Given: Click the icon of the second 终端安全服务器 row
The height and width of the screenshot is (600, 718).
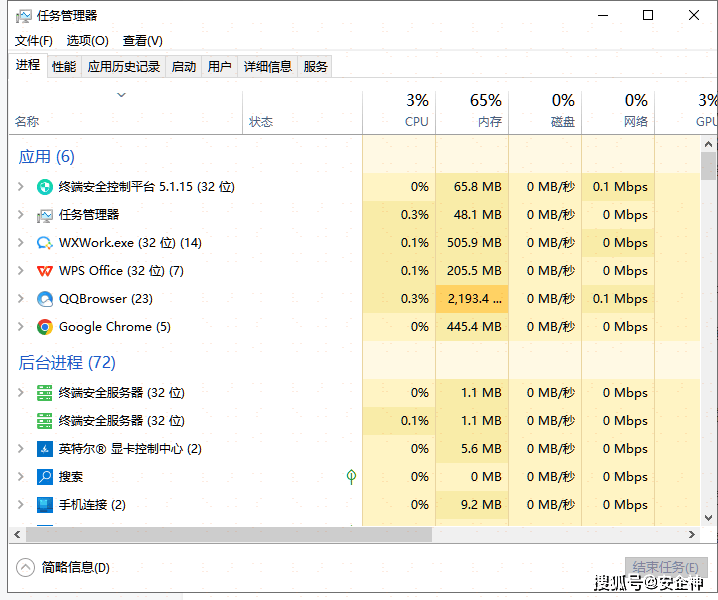Looking at the screenshot, I should 44,421.
